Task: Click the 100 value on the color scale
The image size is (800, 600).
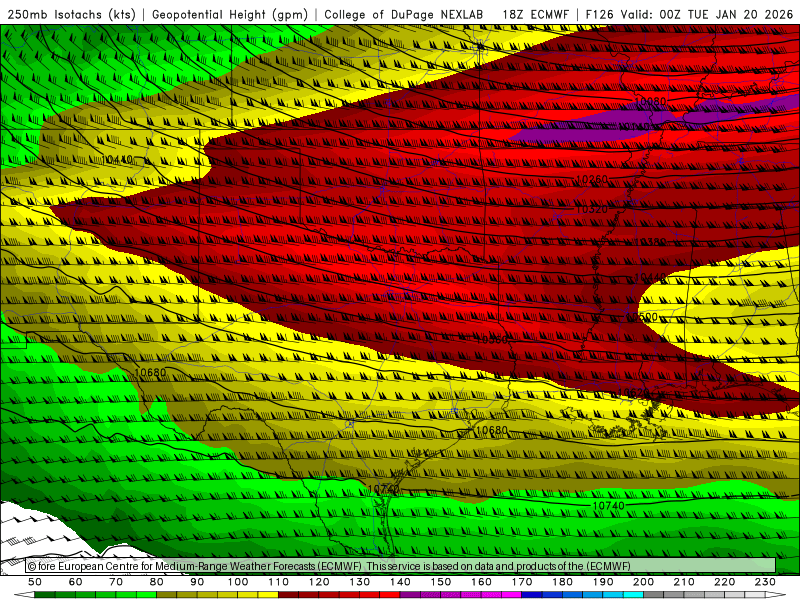Action: 238,582
